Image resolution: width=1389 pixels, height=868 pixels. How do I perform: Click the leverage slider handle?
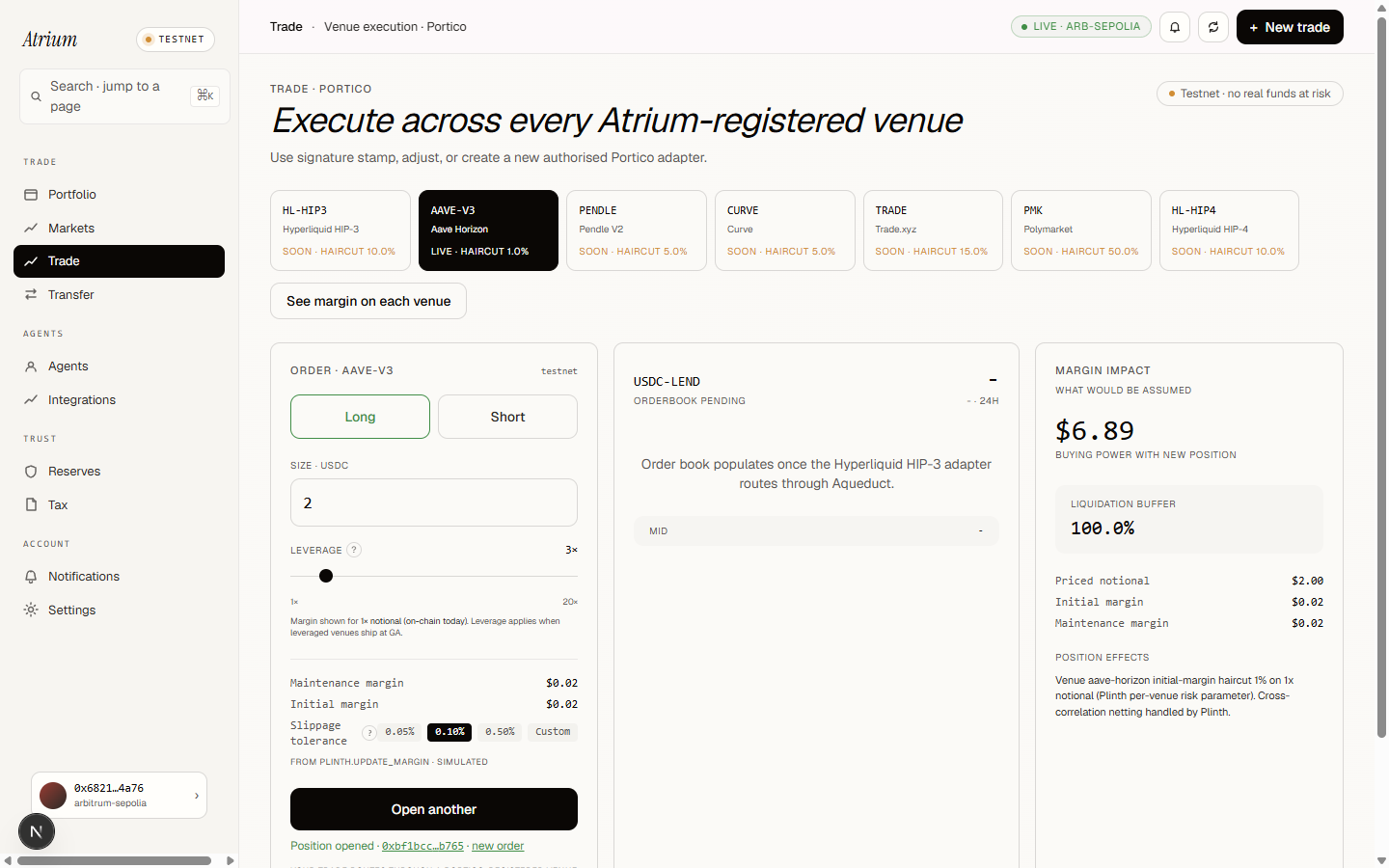(326, 576)
